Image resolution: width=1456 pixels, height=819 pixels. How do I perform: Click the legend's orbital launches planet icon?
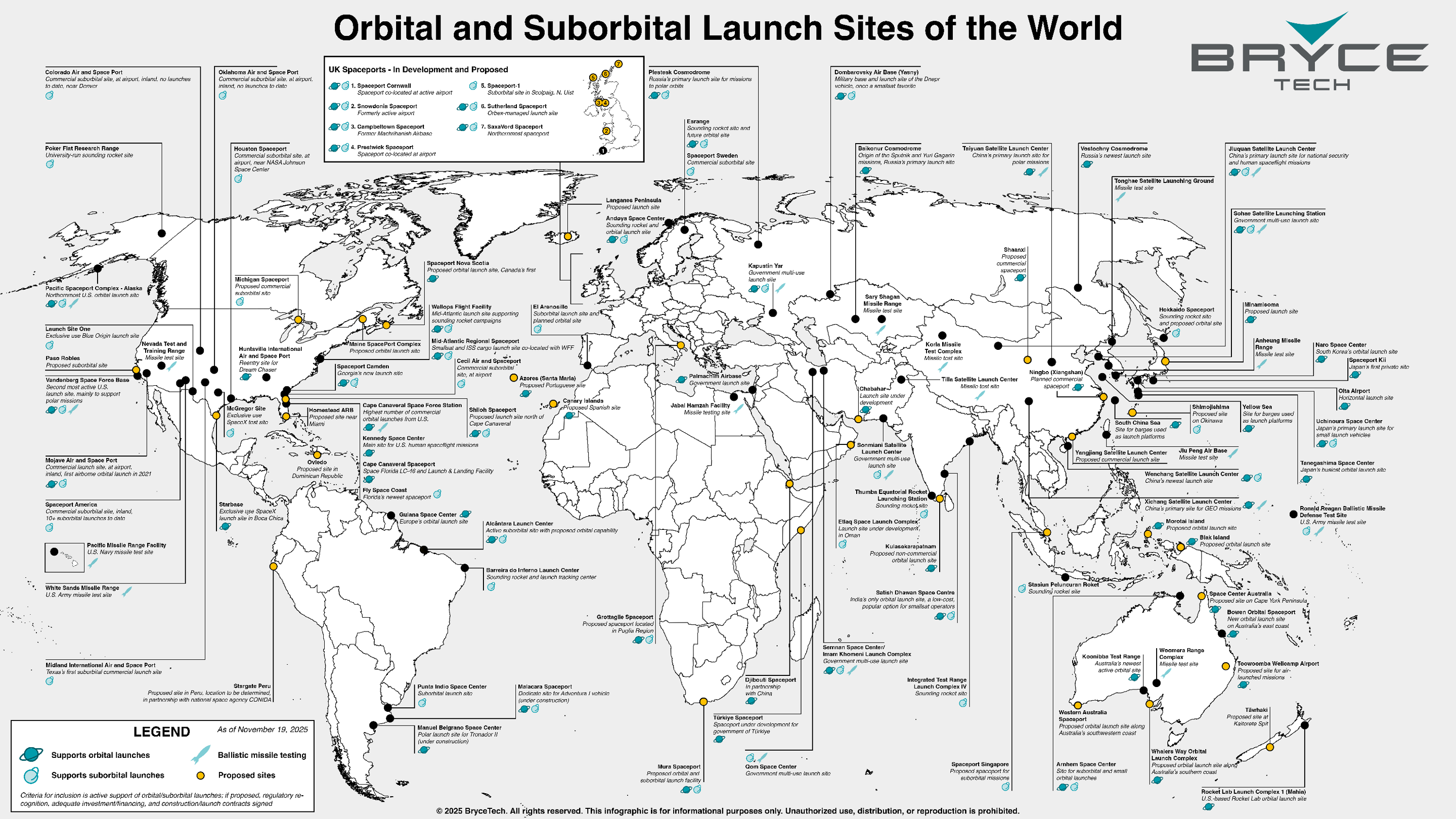click(30, 755)
